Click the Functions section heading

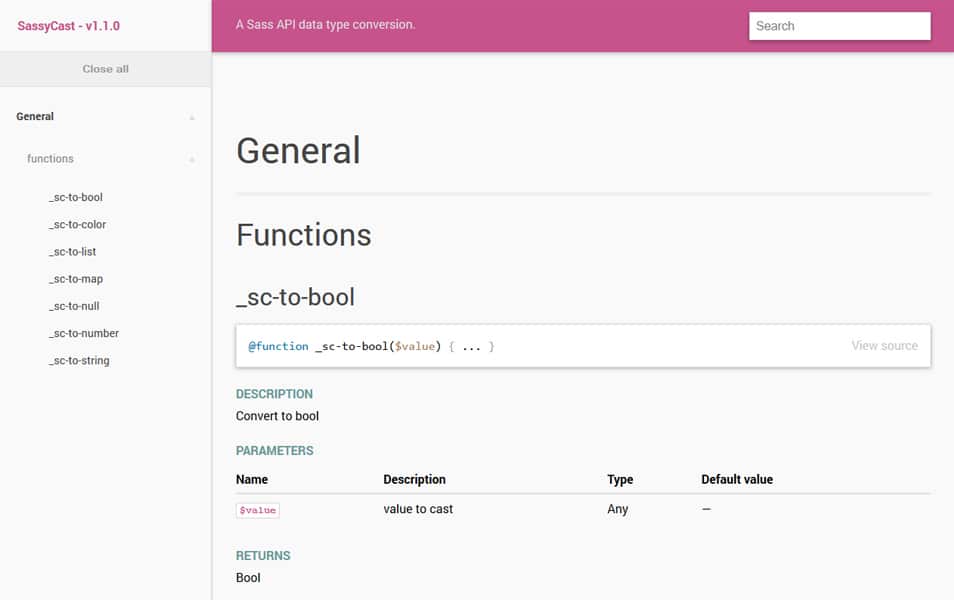(303, 235)
